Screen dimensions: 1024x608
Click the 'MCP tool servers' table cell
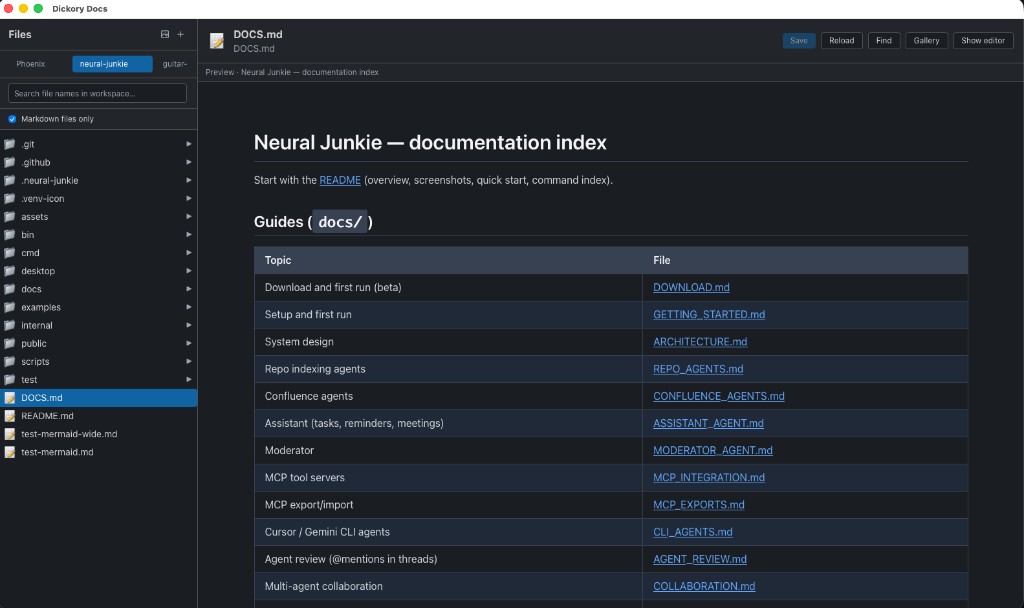pyautogui.click(x=448, y=478)
